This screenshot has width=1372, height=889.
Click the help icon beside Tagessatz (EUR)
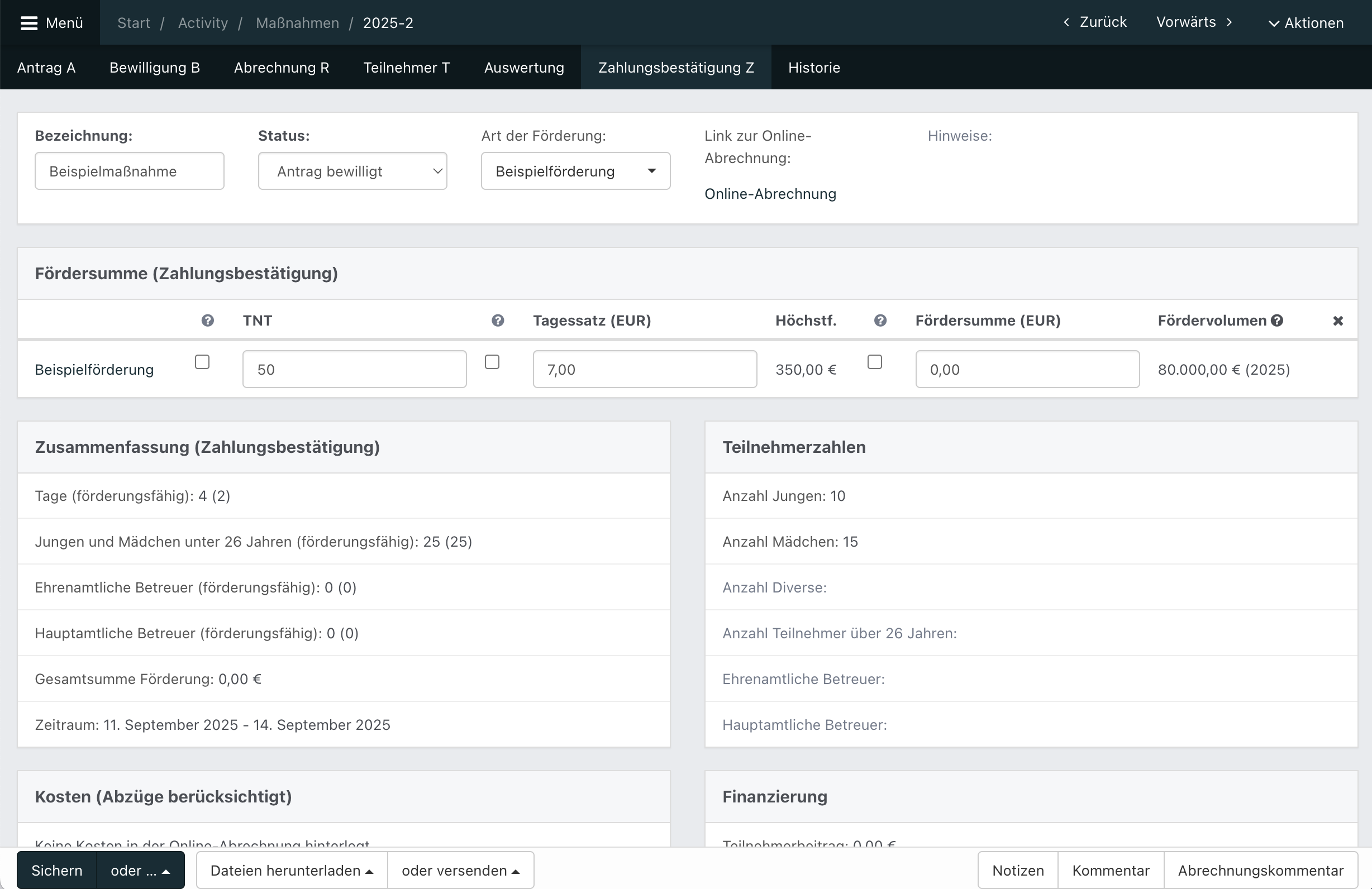[498, 321]
